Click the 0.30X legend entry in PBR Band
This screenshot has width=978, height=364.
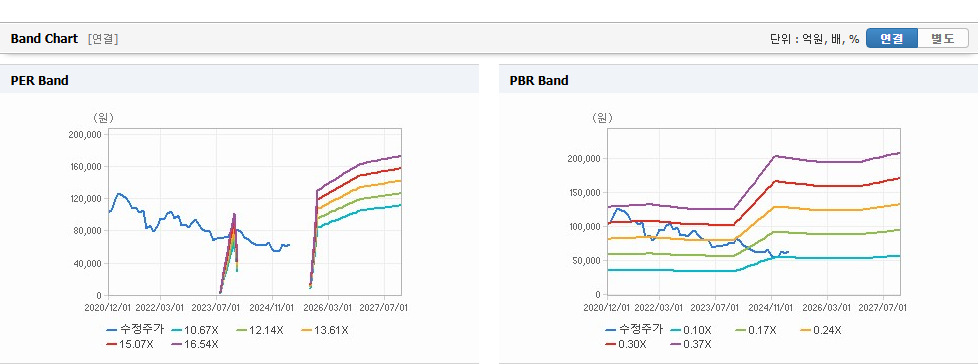pos(627,344)
